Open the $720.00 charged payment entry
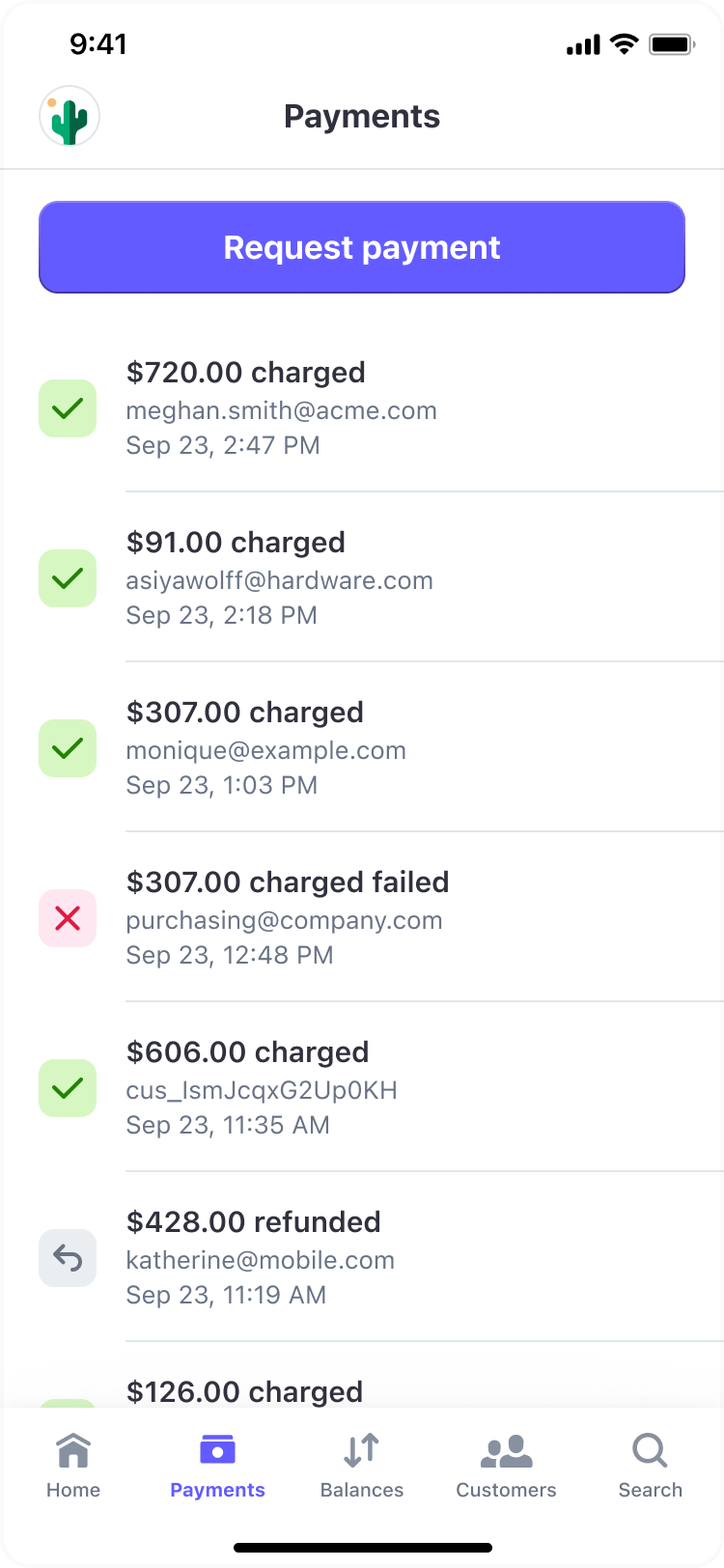 [x=386, y=408]
